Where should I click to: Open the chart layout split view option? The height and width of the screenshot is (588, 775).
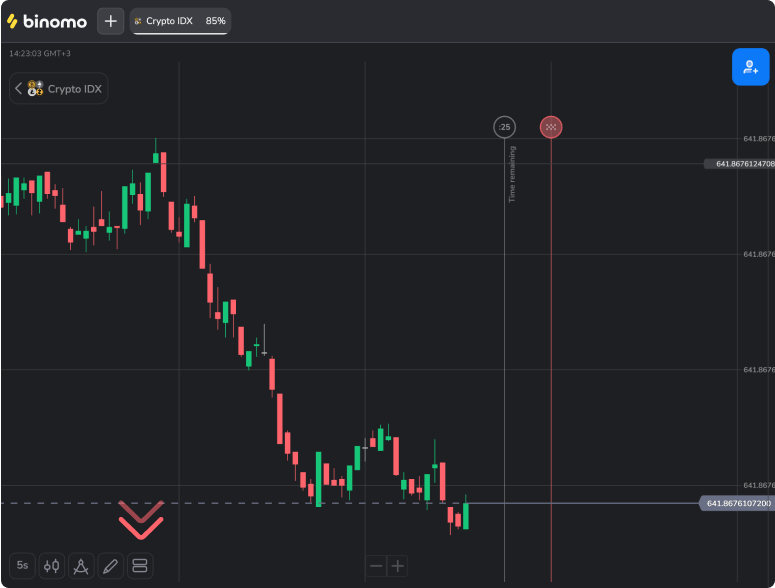(140, 566)
